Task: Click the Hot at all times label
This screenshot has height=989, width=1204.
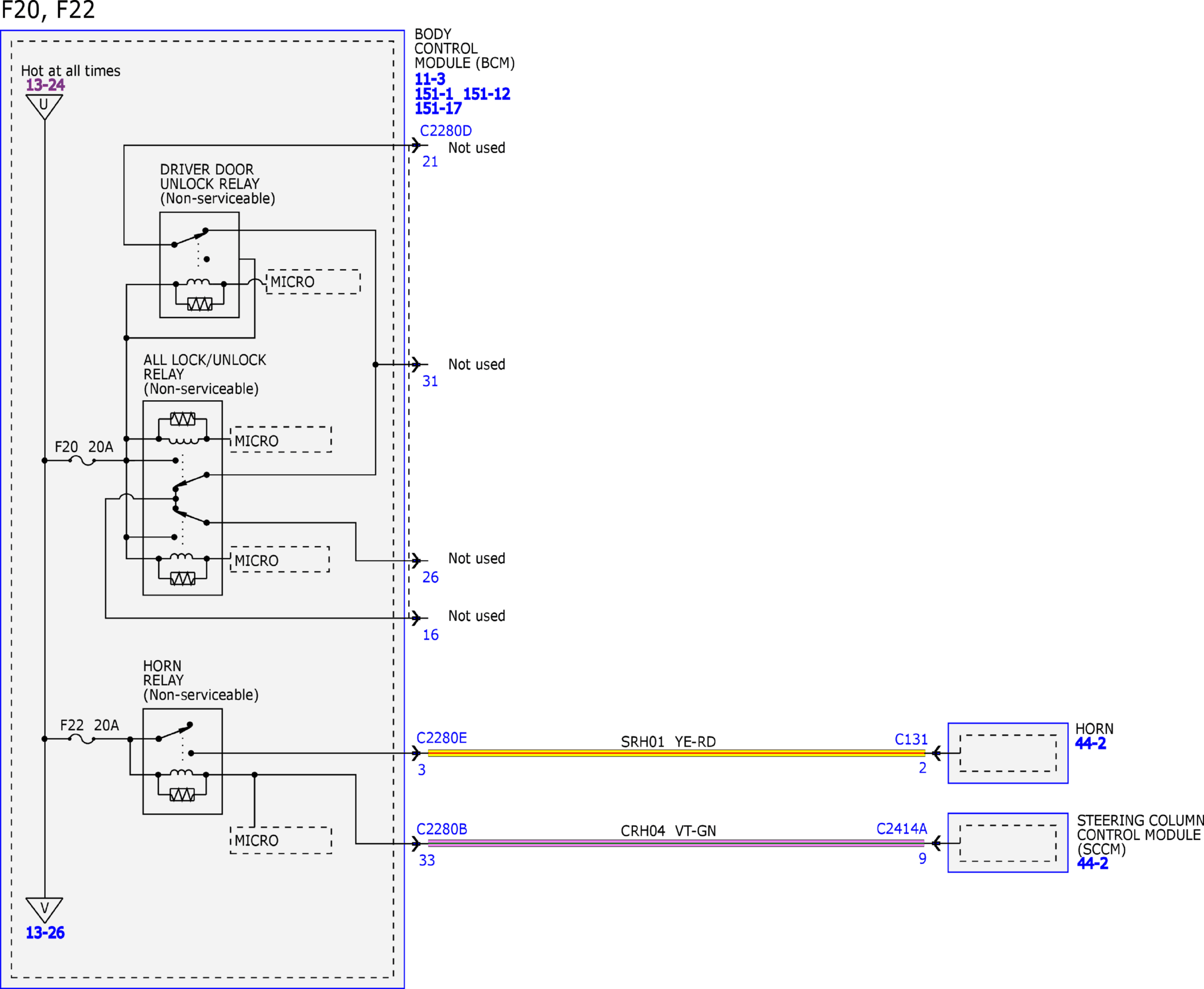Action: click(71, 71)
